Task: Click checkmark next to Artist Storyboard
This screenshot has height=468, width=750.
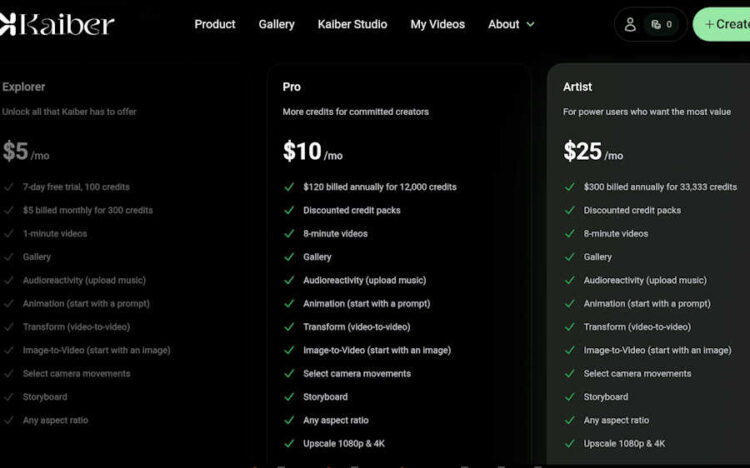Action: tap(570, 397)
